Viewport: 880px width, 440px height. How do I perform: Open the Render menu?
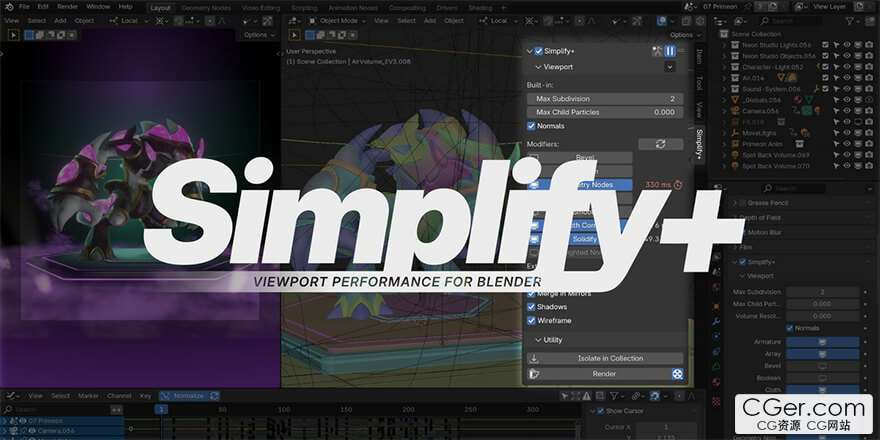tap(67, 7)
